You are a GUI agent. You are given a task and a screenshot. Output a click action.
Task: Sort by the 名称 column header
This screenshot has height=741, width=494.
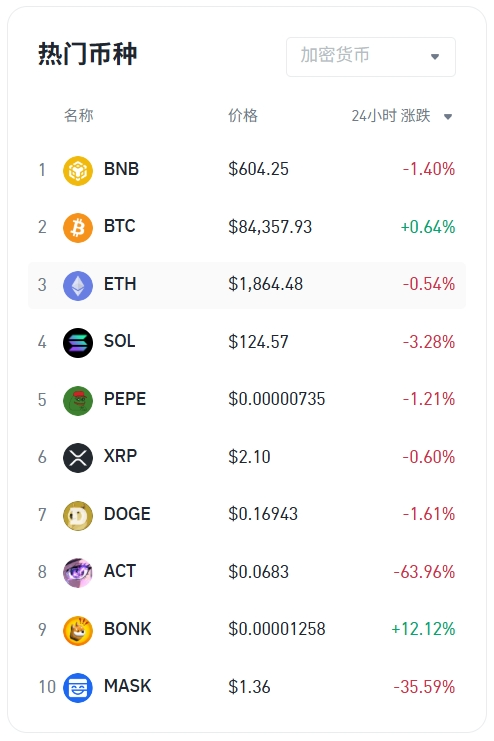(78, 115)
